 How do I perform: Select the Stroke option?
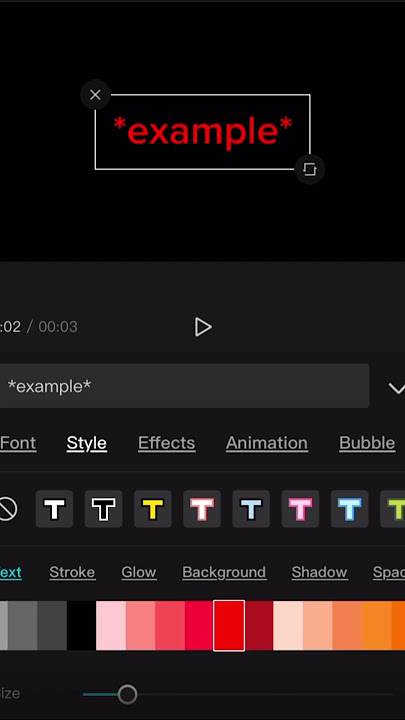[x=72, y=572]
